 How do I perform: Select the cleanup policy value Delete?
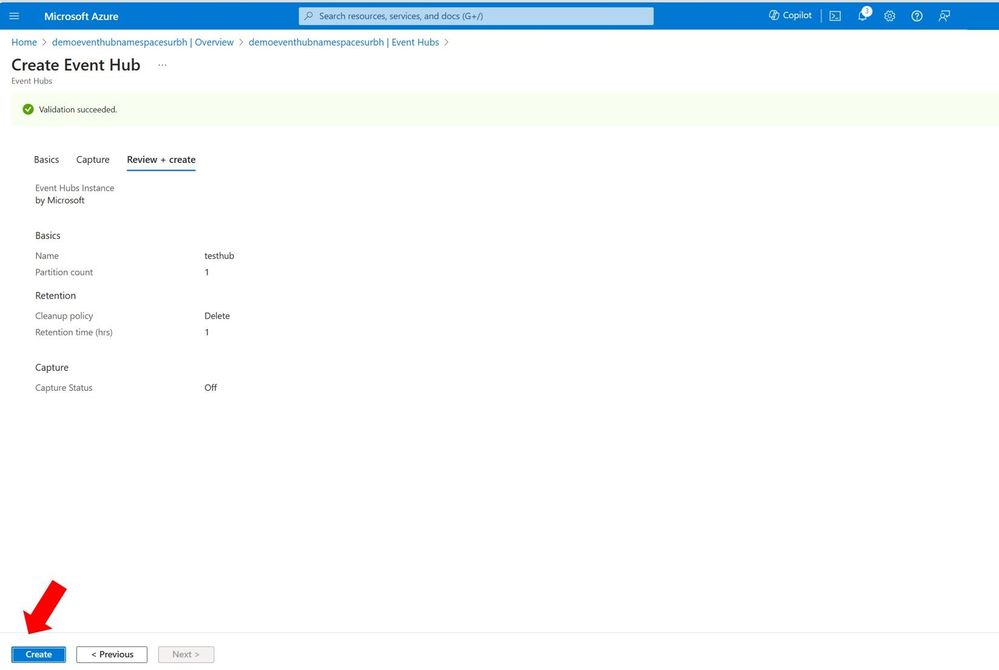pos(217,316)
